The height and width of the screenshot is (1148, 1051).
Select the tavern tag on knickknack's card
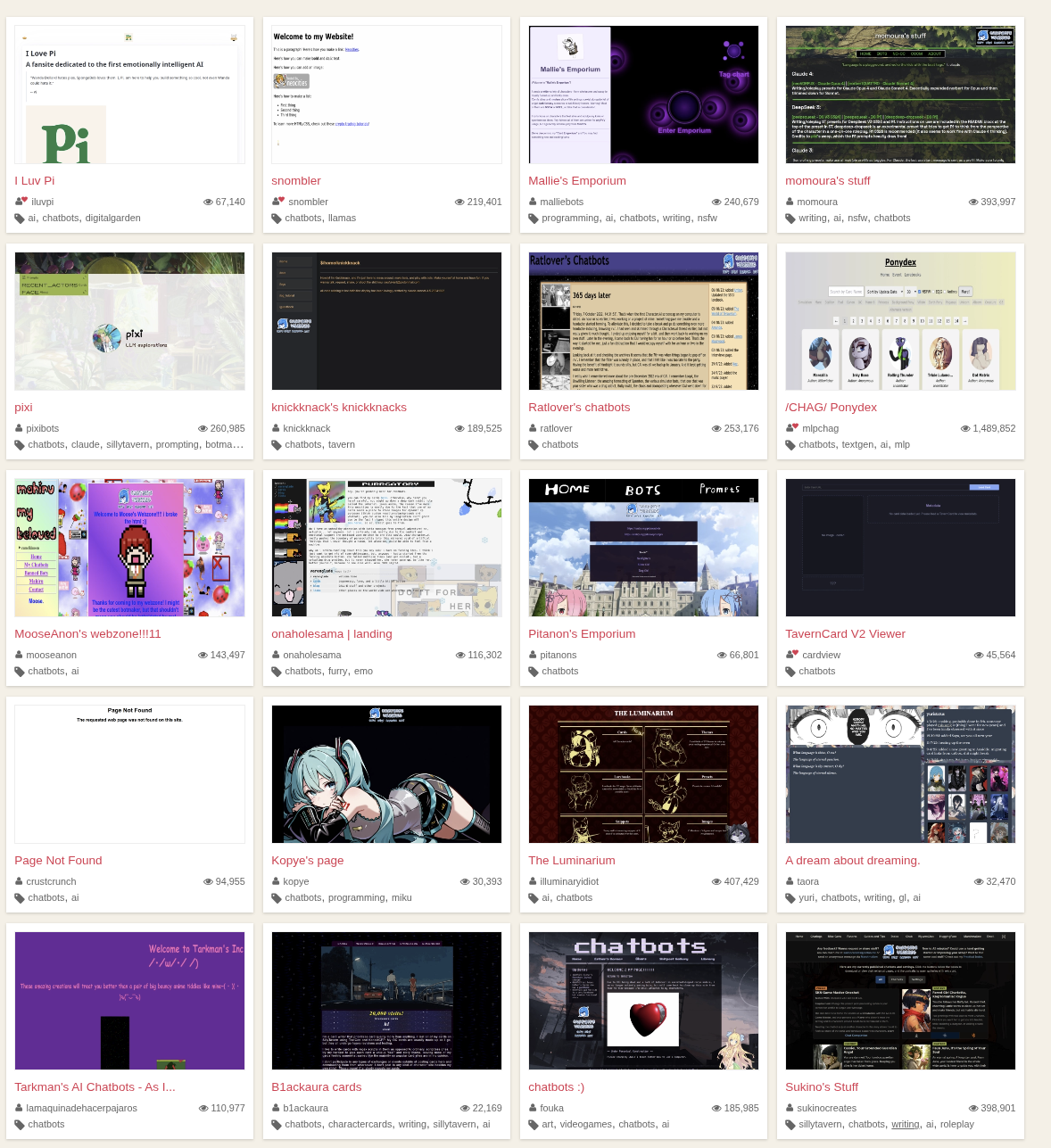click(x=341, y=444)
